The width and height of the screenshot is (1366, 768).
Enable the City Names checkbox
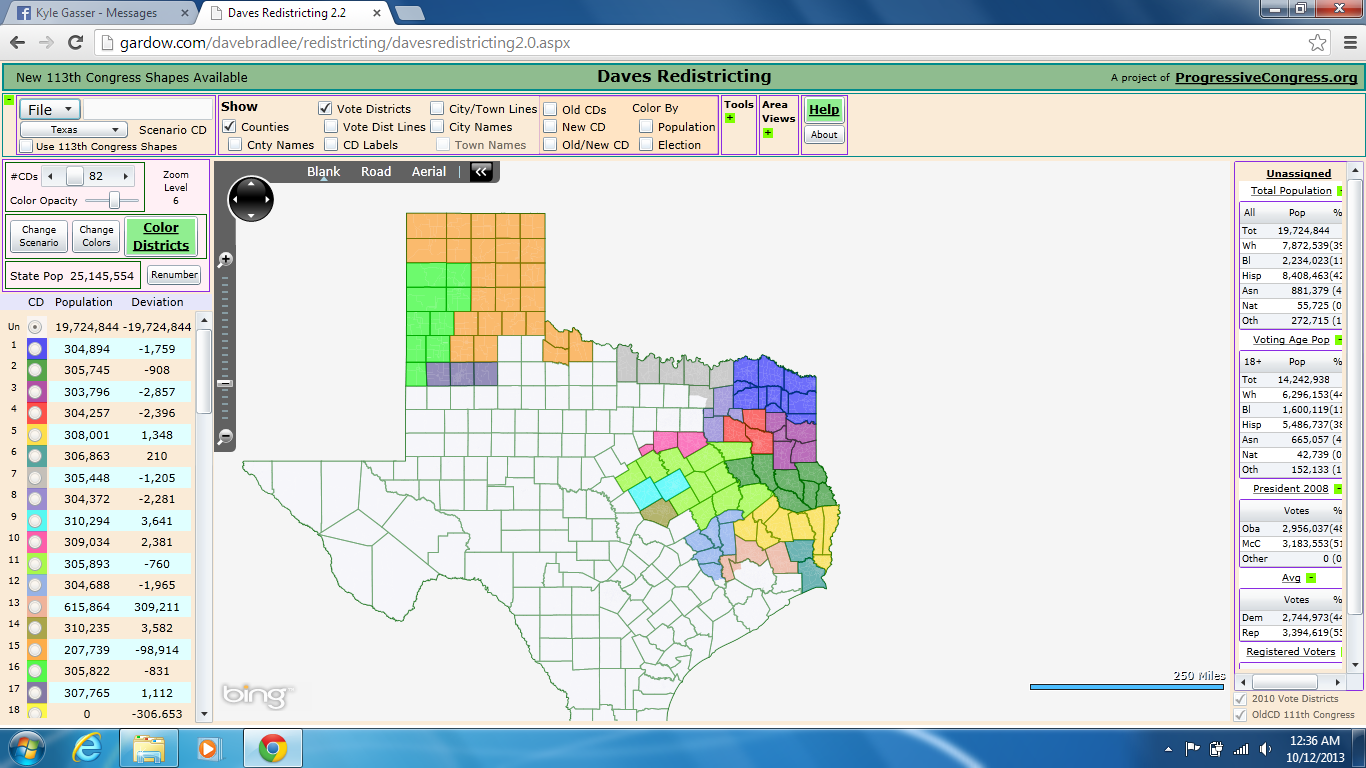pyautogui.click(x=437, y=127)
